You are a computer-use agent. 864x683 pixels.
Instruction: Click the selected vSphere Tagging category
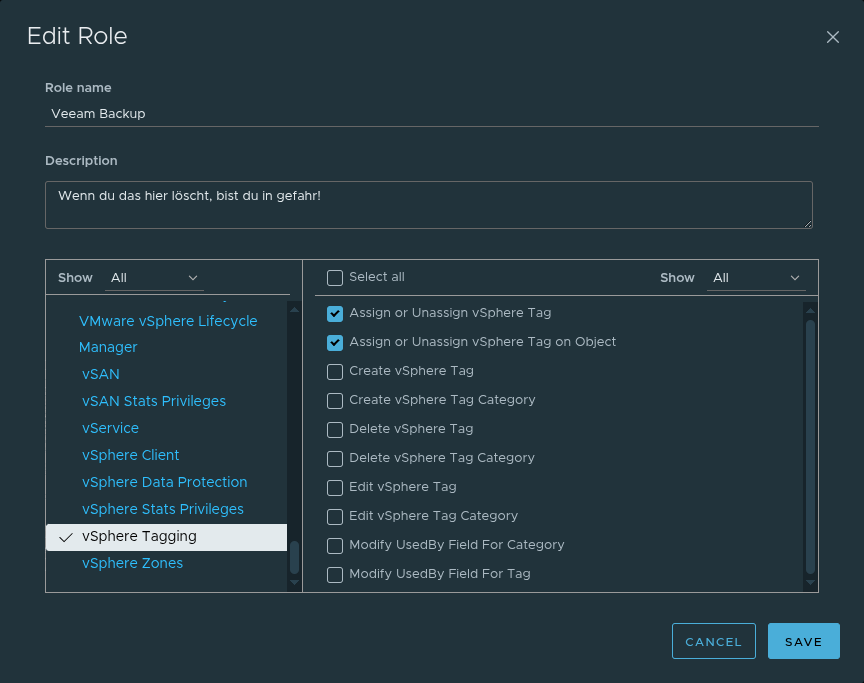tap(139, 537)
